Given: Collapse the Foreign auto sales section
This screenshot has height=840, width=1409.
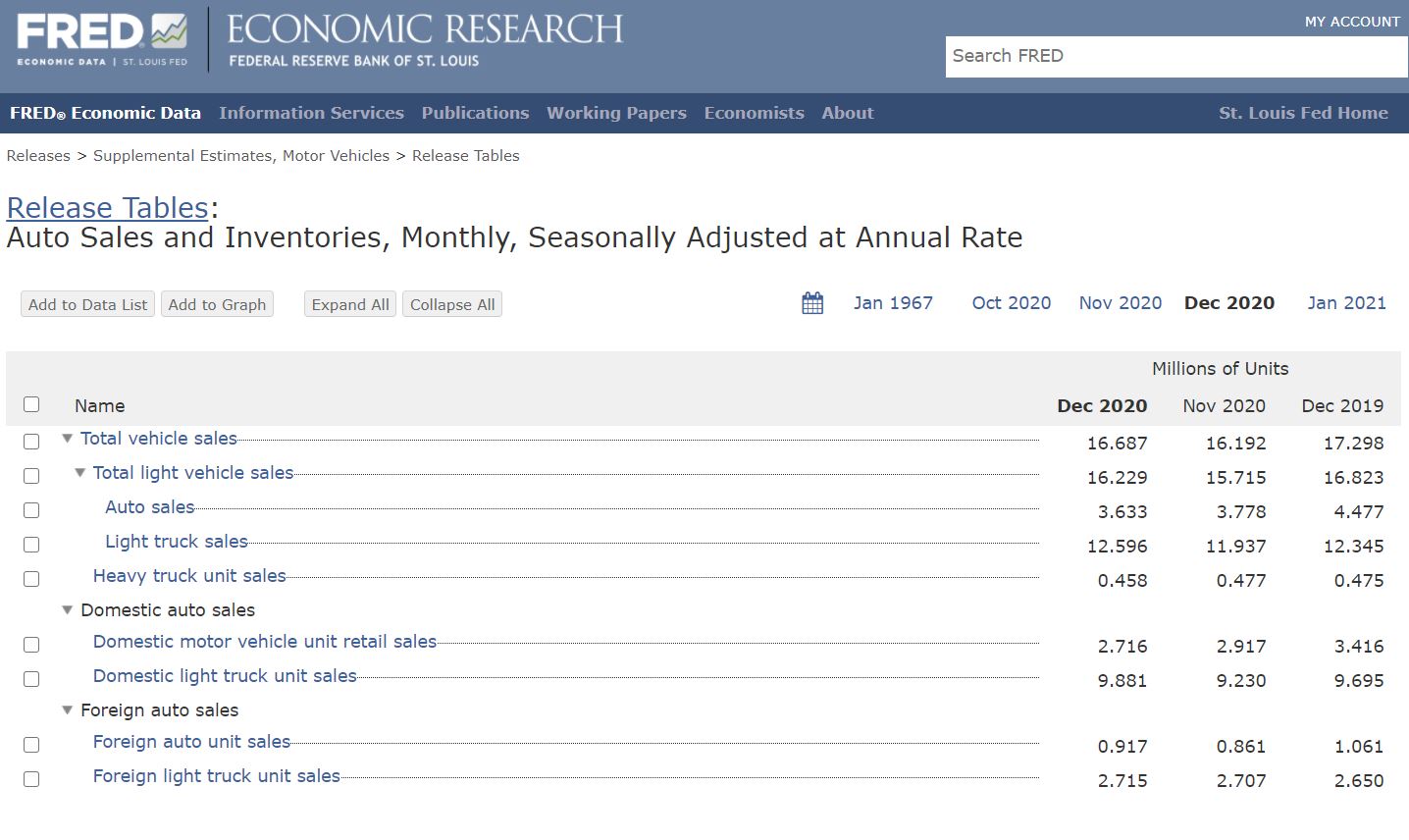Looking at the screenshot, I should click(68, 709).
